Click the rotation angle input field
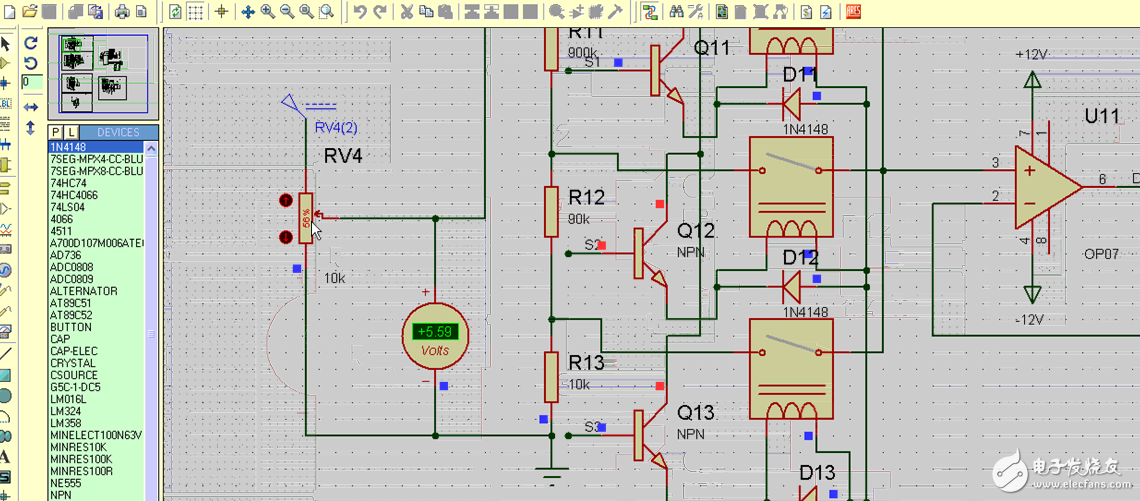Image resolution: width=1140 pixels, height=501 pixels. [x=31, y=83]
